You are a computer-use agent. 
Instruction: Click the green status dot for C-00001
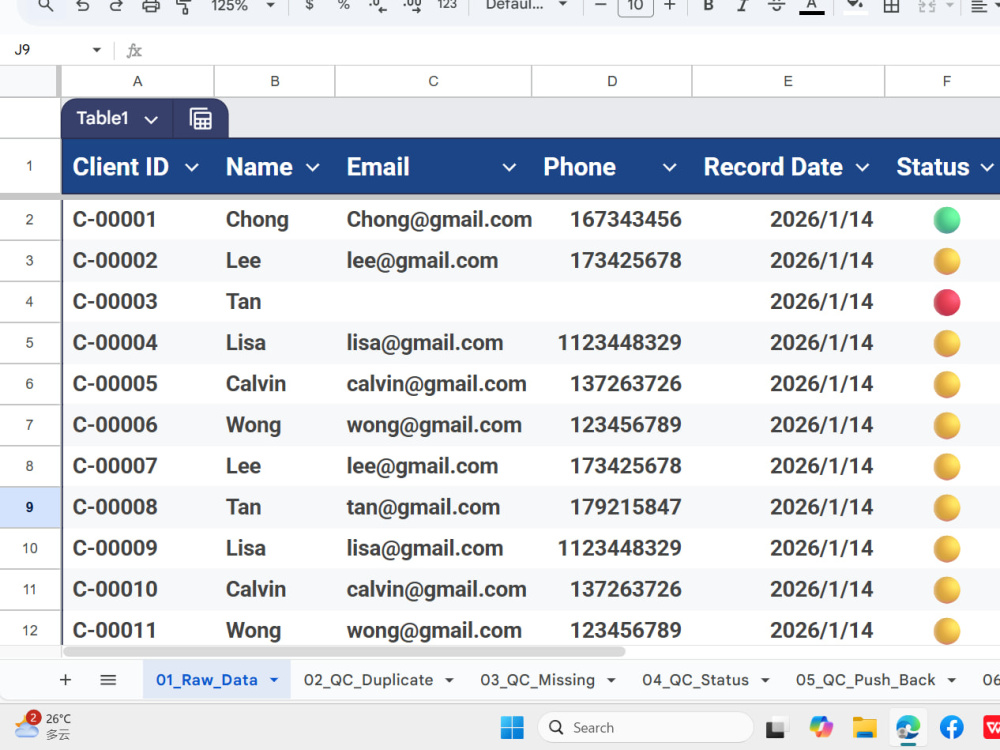click(x=946, y=220)
